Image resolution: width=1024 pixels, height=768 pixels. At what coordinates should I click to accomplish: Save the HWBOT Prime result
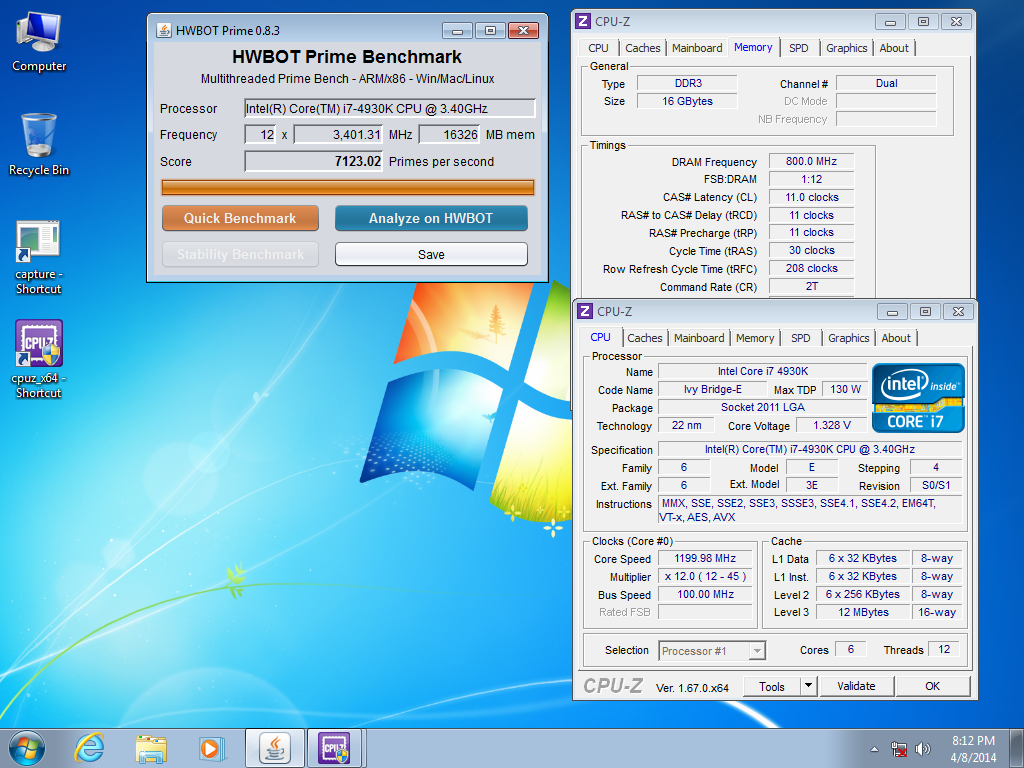(x=431, y=254)
